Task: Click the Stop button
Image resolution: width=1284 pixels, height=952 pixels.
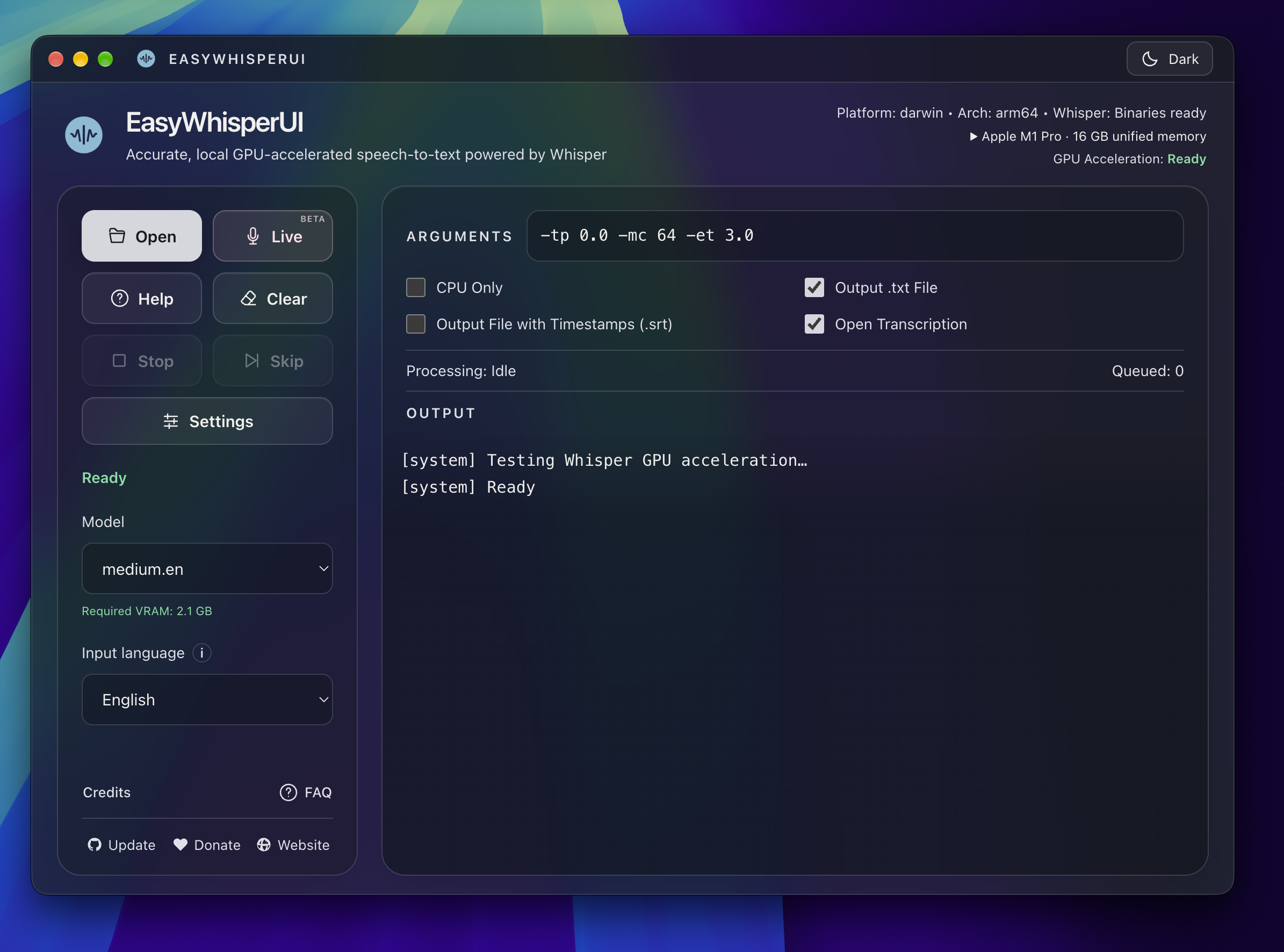Action: pos(141,360)
